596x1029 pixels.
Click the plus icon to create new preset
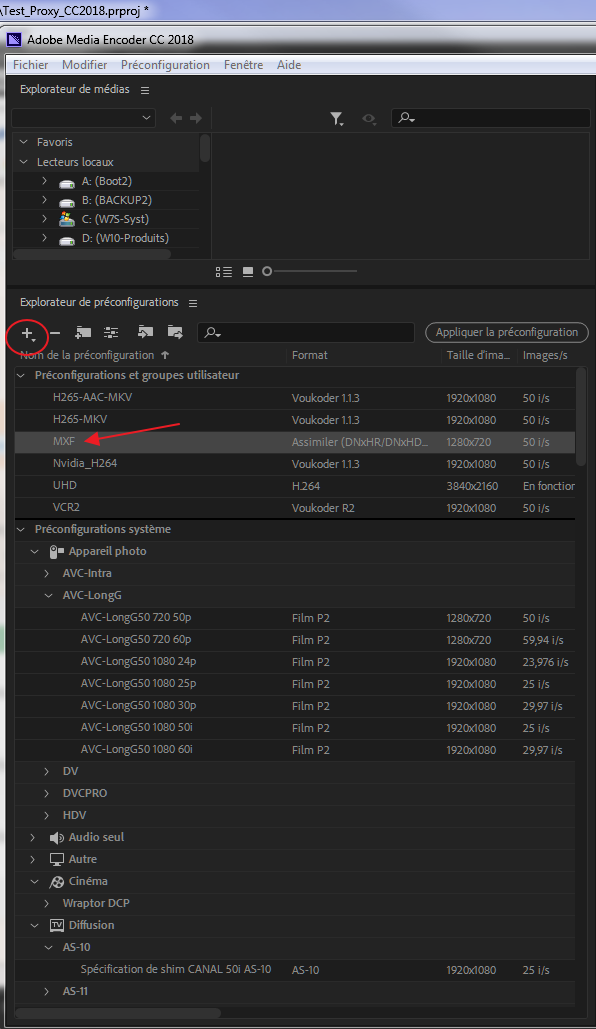[x=27, y=333]
